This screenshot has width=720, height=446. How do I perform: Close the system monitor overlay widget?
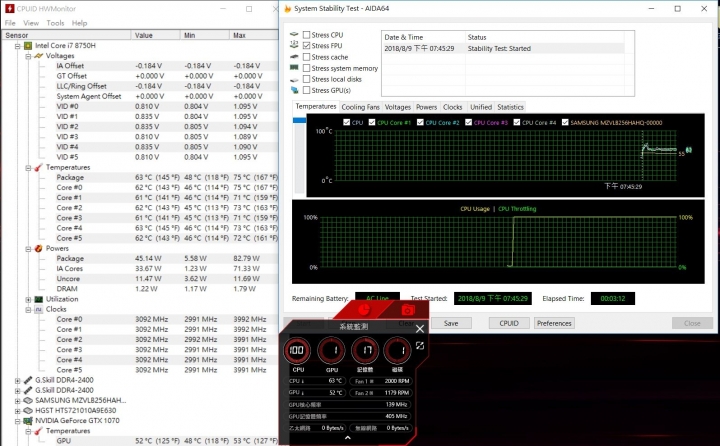(x=420, y=327)
